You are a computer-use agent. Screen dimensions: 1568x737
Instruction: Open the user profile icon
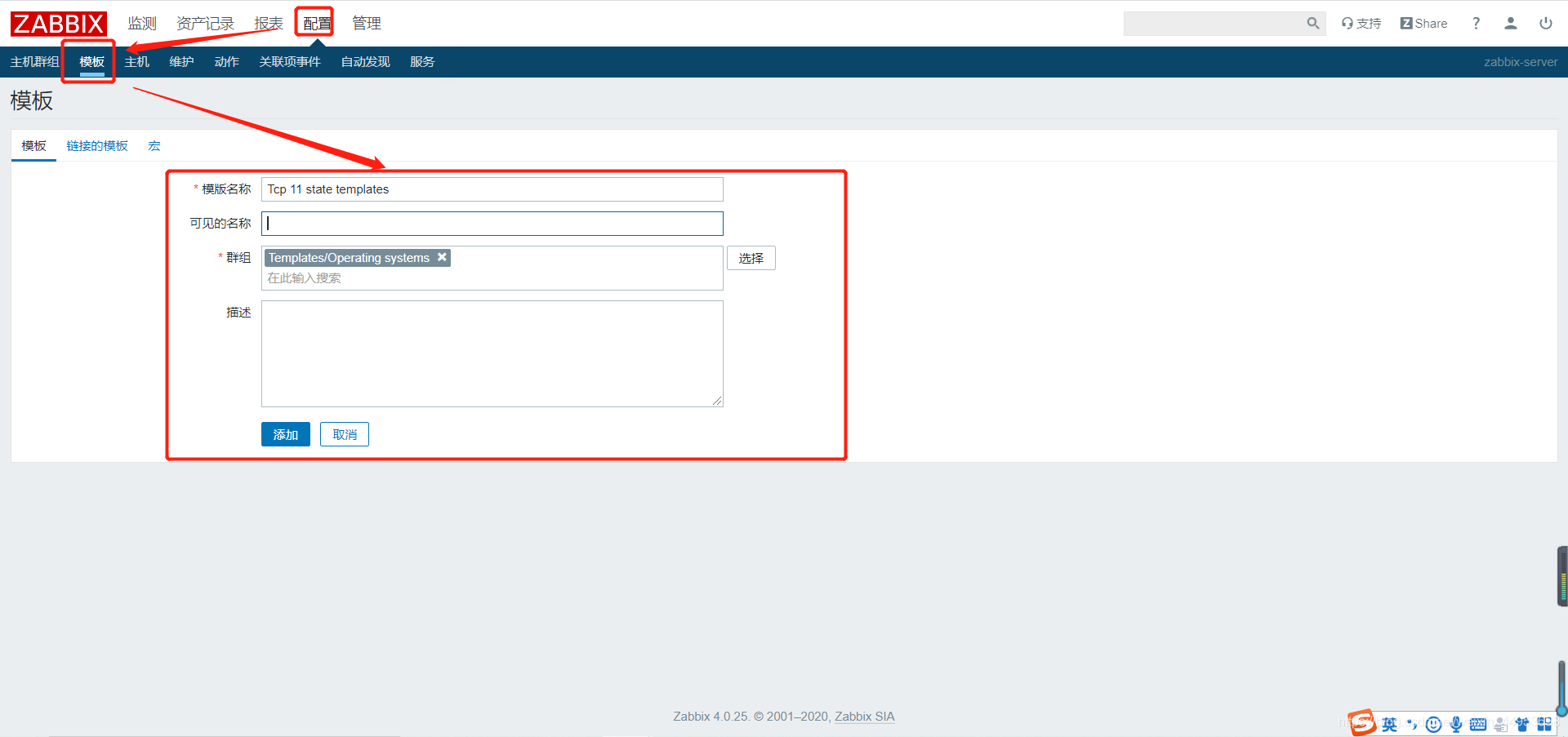coord(1511,24)
